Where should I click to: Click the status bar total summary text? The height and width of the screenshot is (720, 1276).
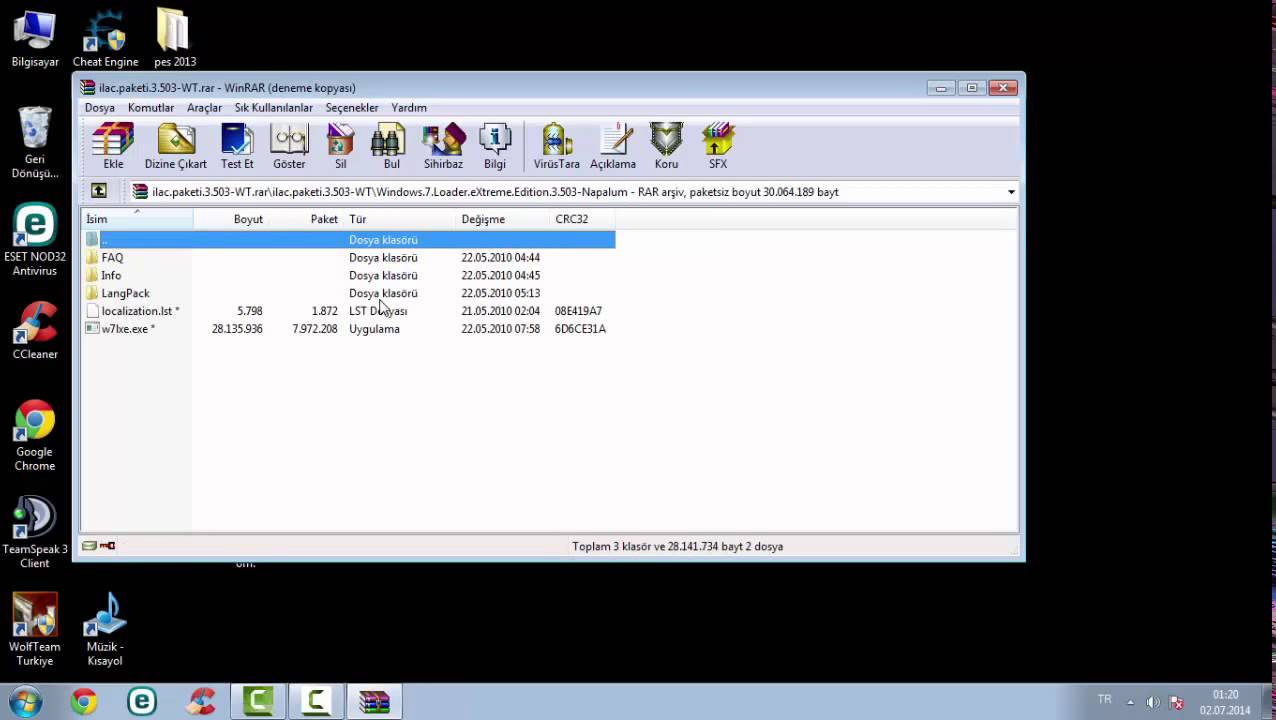click(677, 546)
